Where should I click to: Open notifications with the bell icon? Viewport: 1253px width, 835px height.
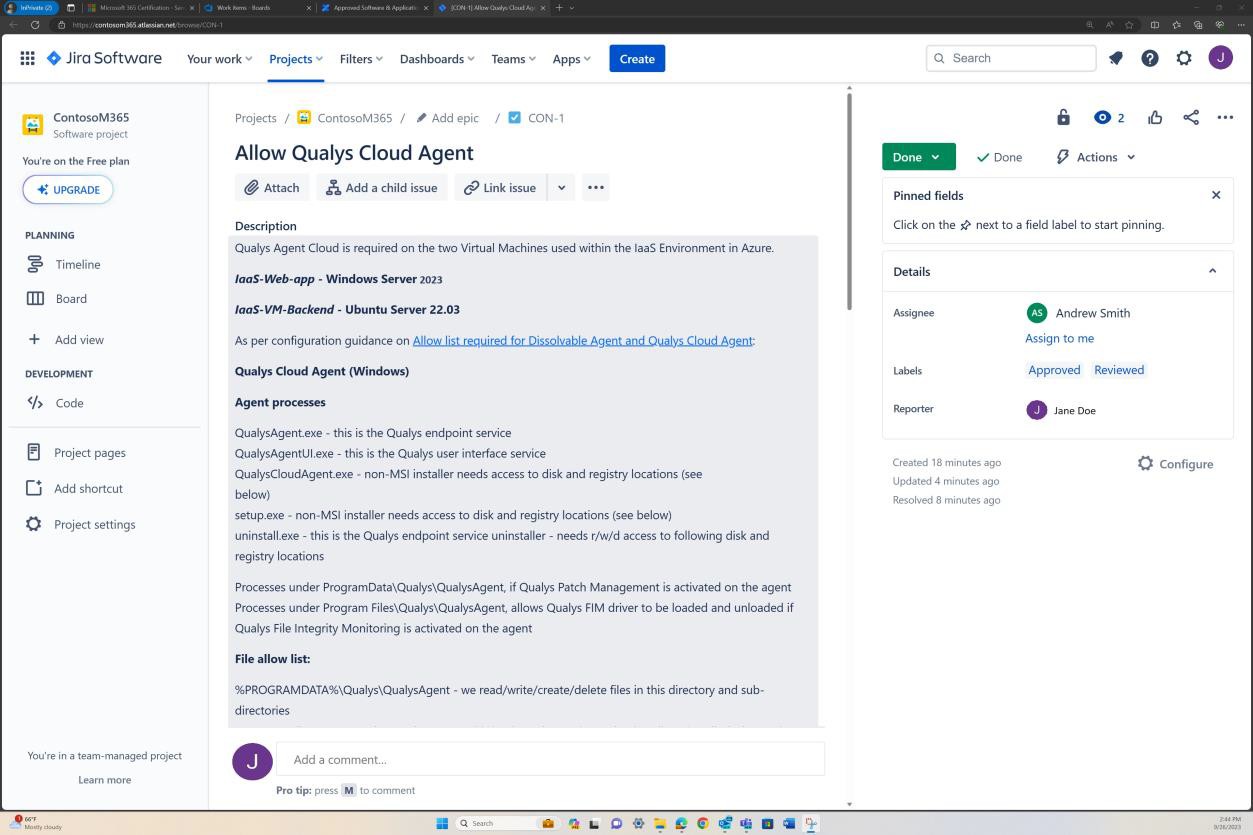(1115, 58)
